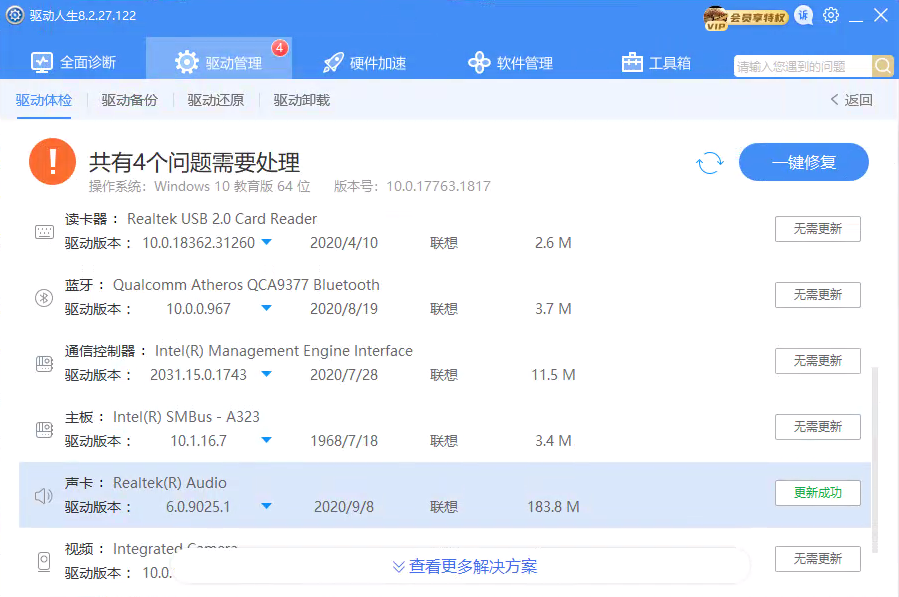The width and height of the screenshot is (899, 597).
Task: Click the date 2020/4/10
Action: point(344,243)
